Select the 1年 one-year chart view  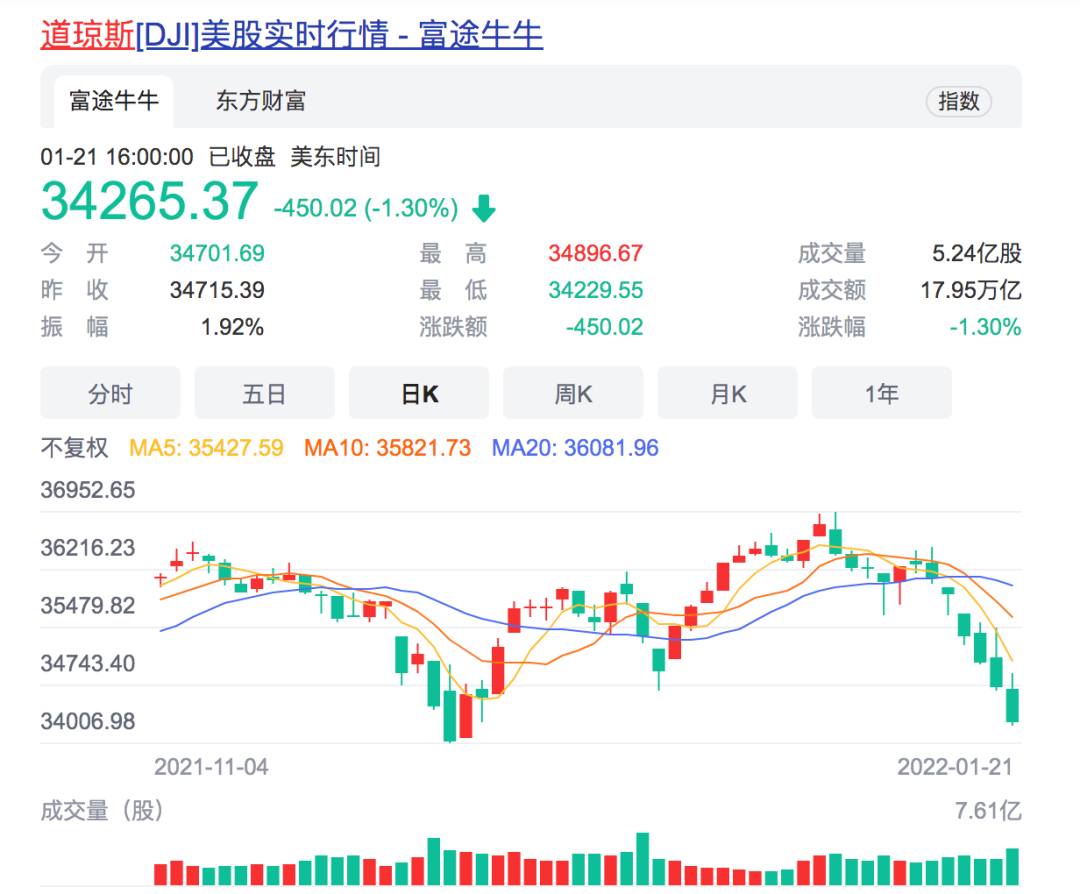881,393
